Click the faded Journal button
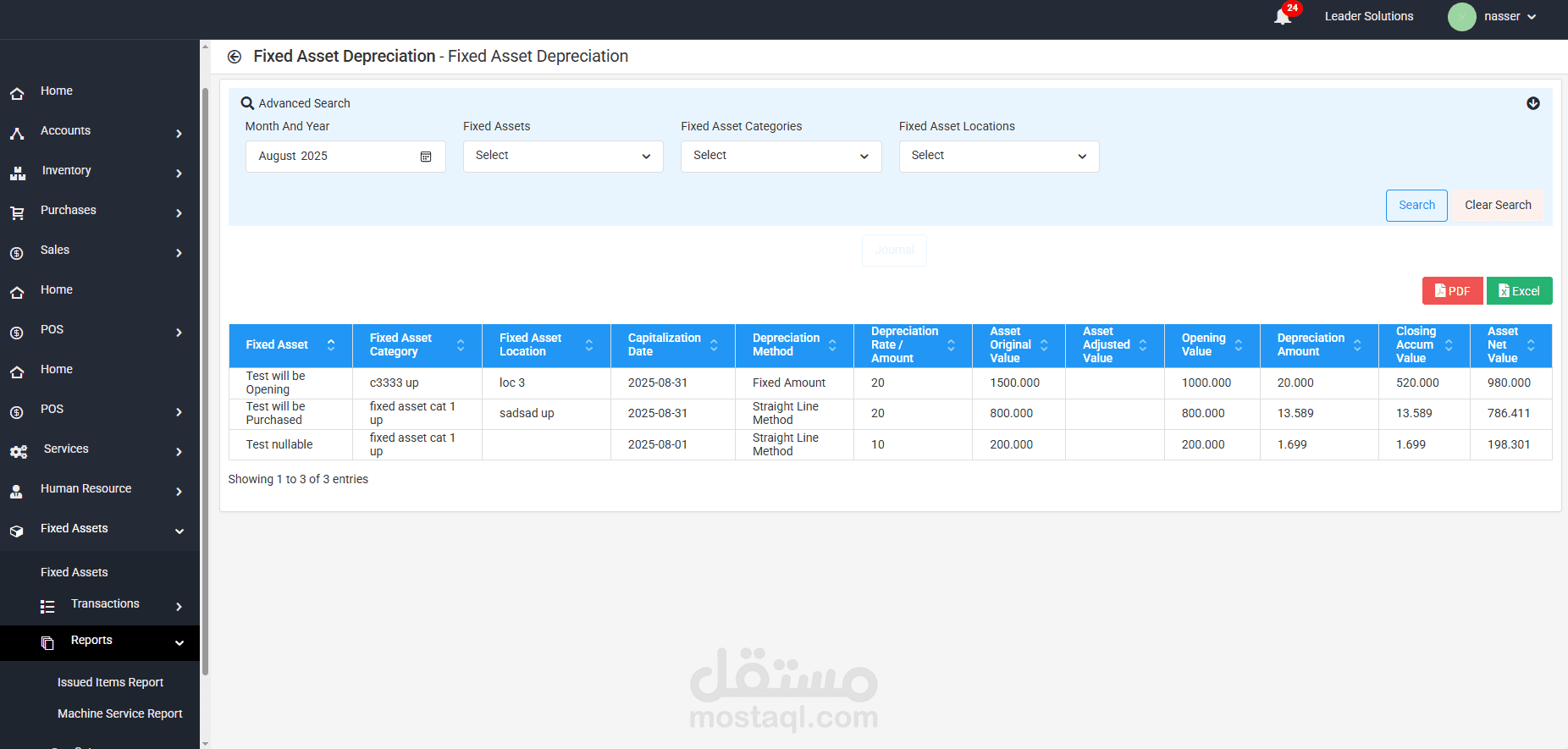The image size is (1568, 749). click(x=894, y=251)
